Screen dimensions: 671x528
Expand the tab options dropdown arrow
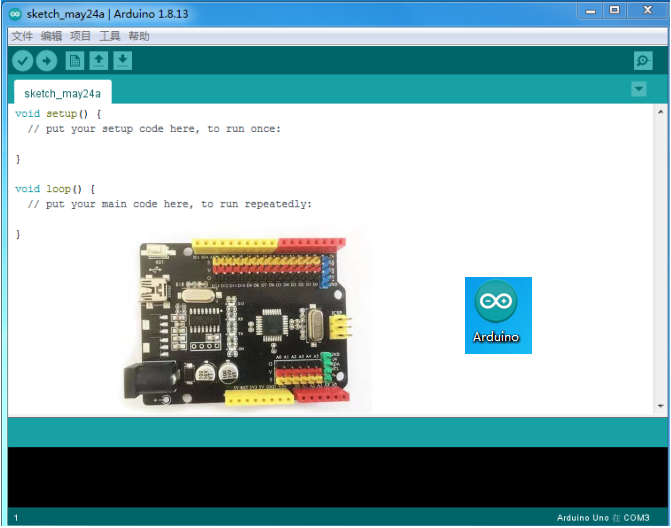coord(638,89)
